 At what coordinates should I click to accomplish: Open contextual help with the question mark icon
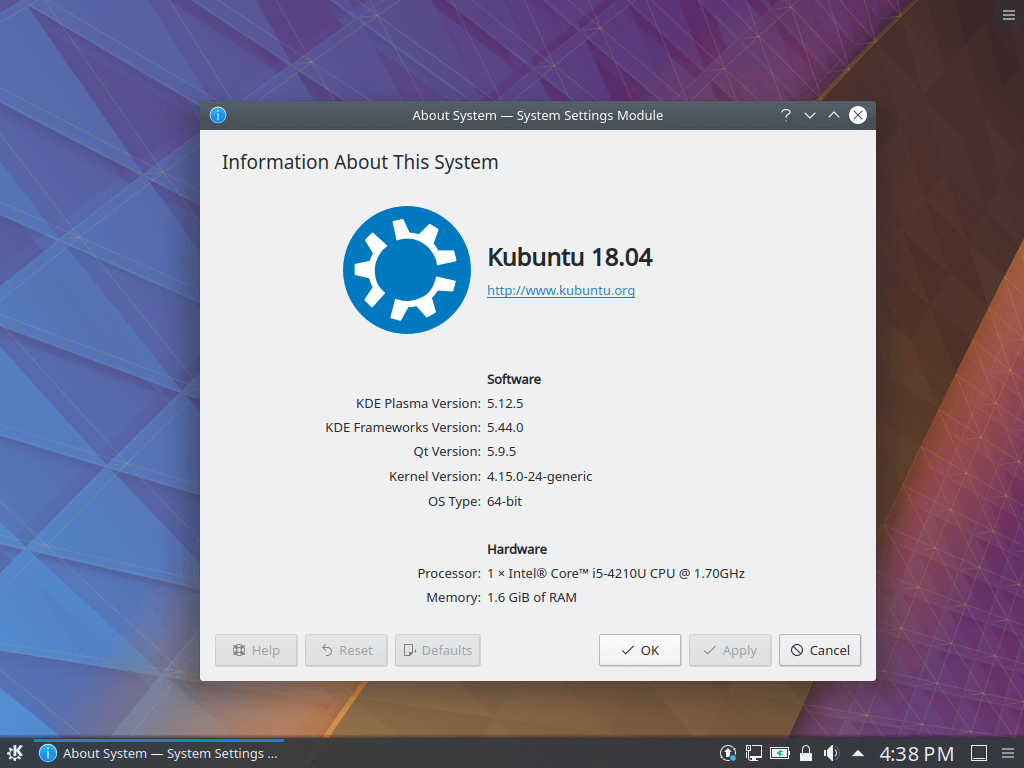pyautogui.click(x=786, y=115)
